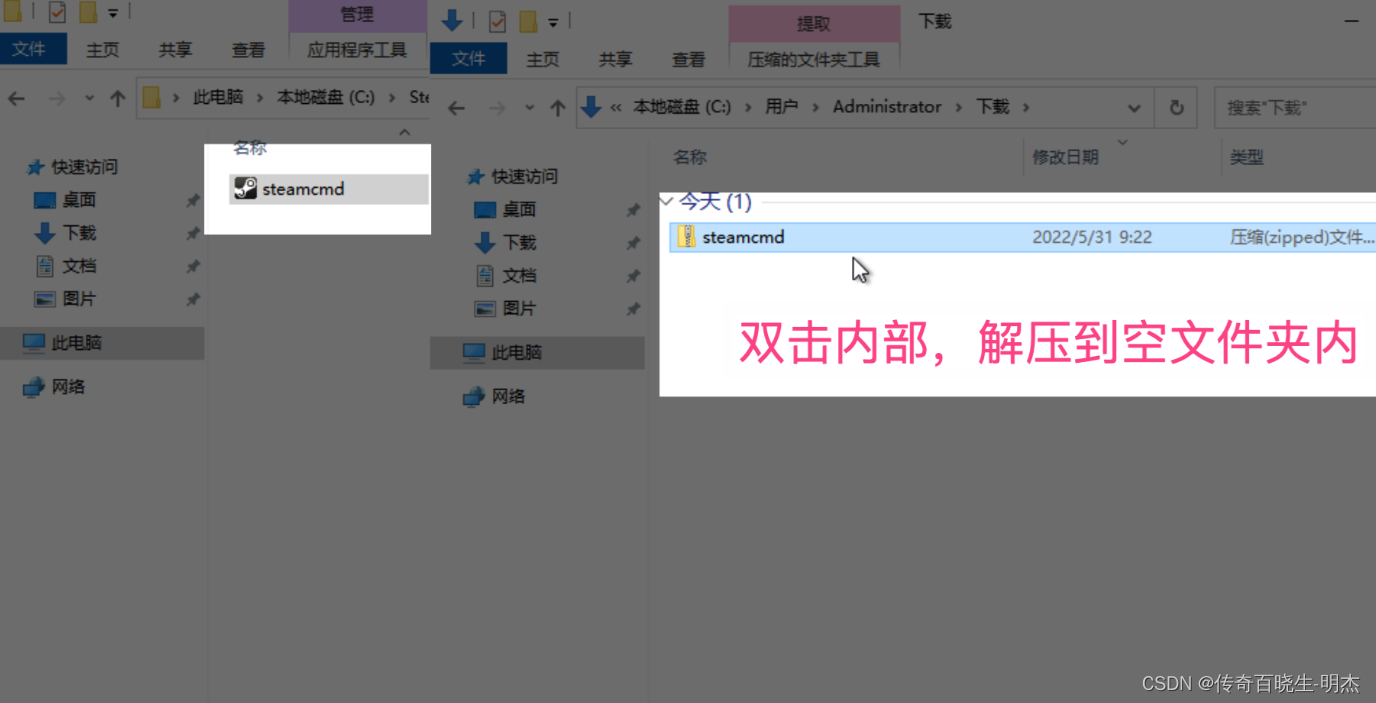Select the 2022/5/31 9:22 date cell
This screenshot has height=703, width=1376.
pyautogui.click(x=1092, y=237)
